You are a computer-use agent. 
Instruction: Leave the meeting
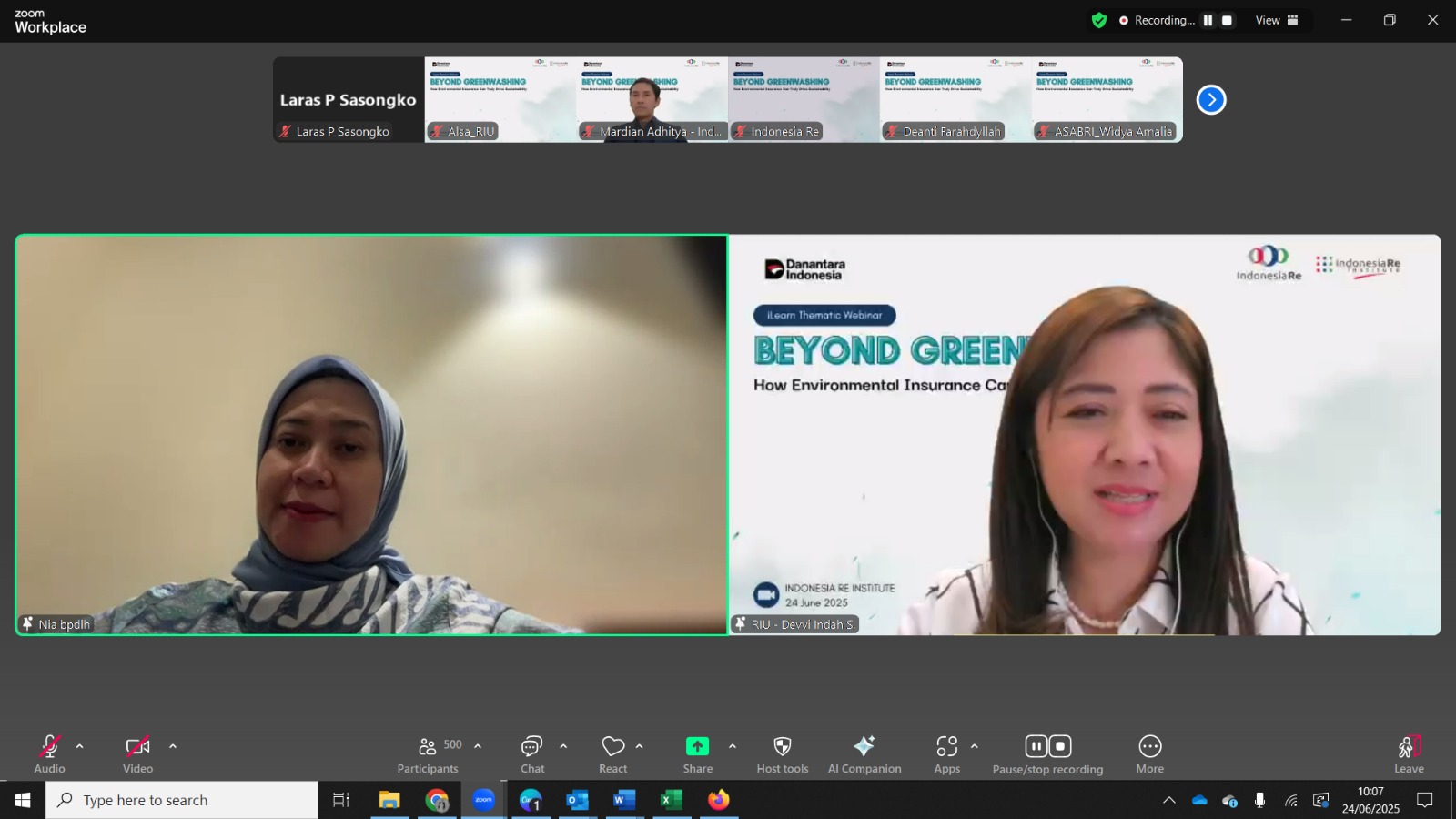(x=1409, y=754)
